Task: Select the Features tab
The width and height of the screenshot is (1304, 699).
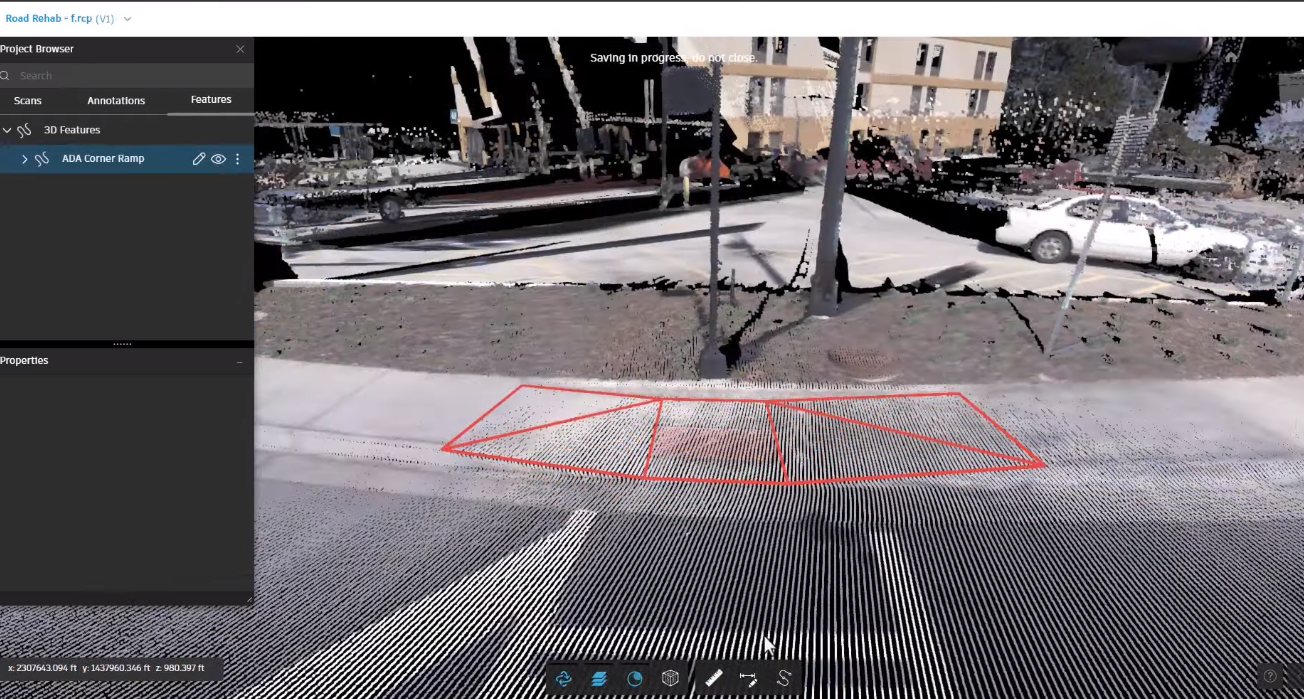Action: (x=211, y=100)
